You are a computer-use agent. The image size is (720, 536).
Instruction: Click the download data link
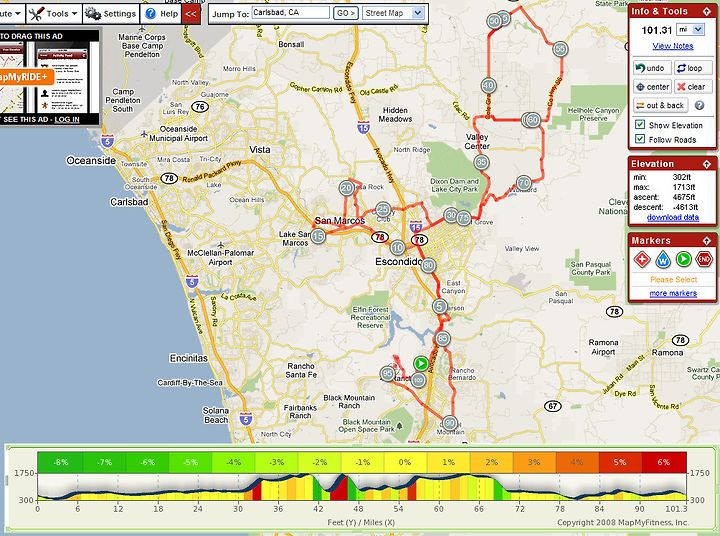point(673,217)
